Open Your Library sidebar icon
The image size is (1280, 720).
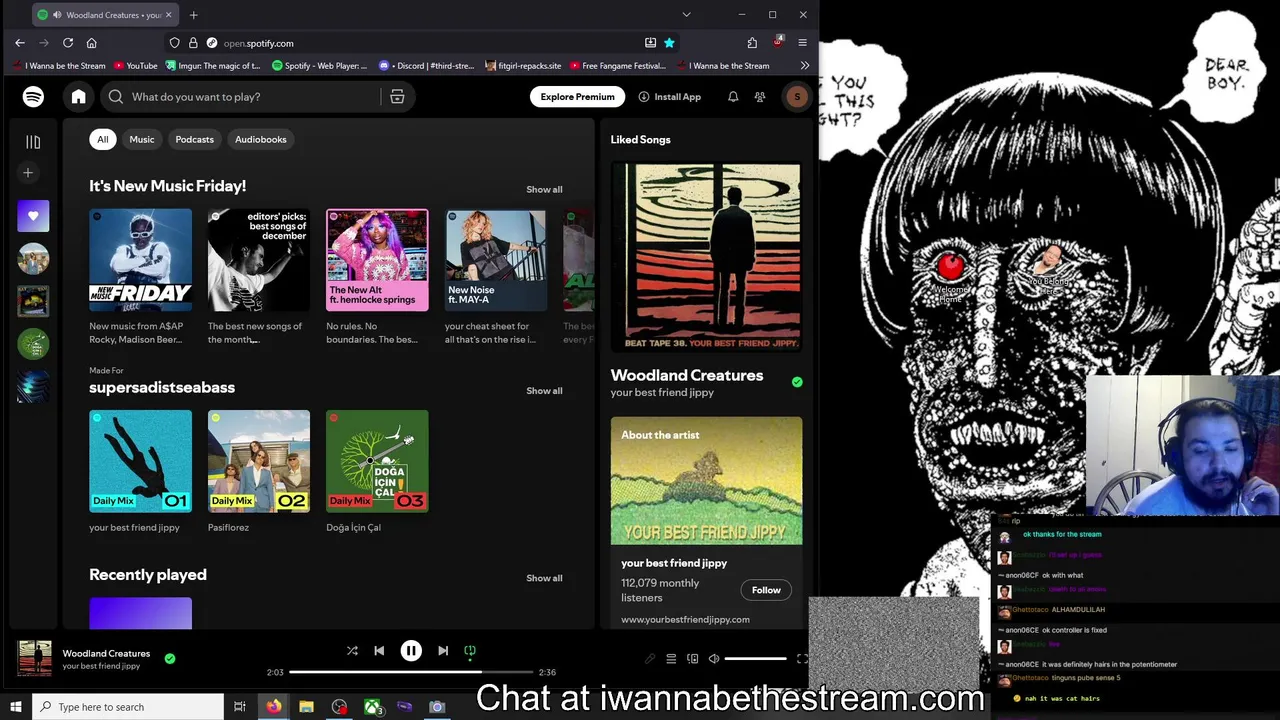33,142
